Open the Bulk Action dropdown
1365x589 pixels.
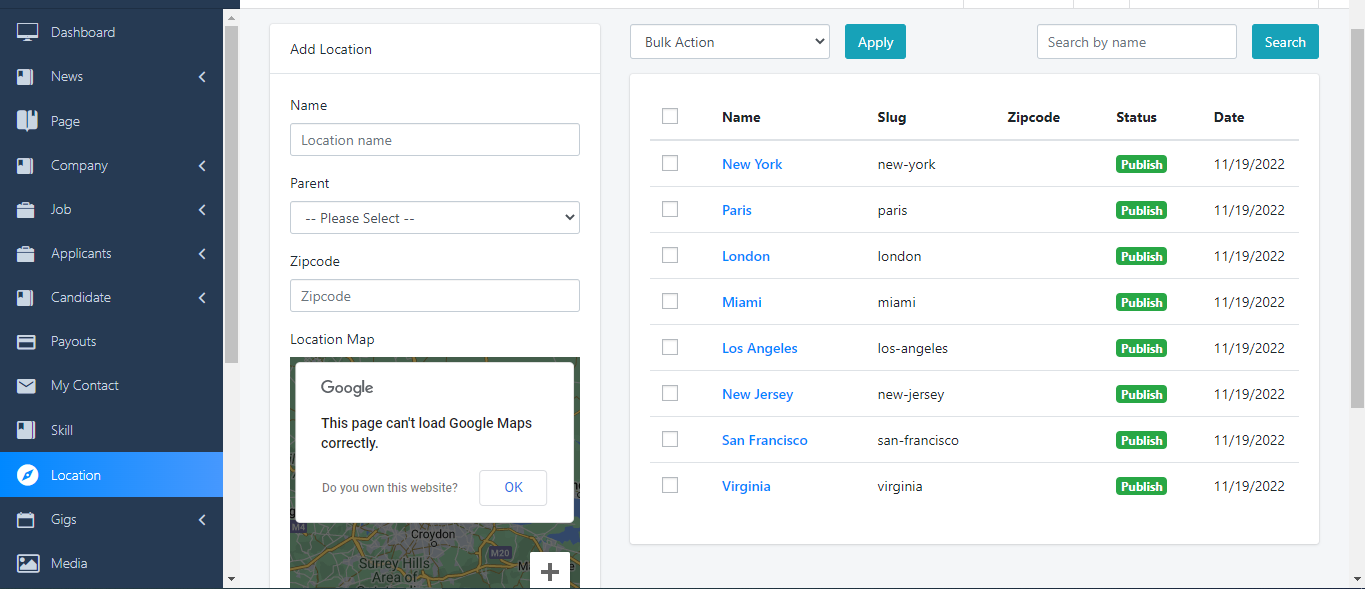729,42
